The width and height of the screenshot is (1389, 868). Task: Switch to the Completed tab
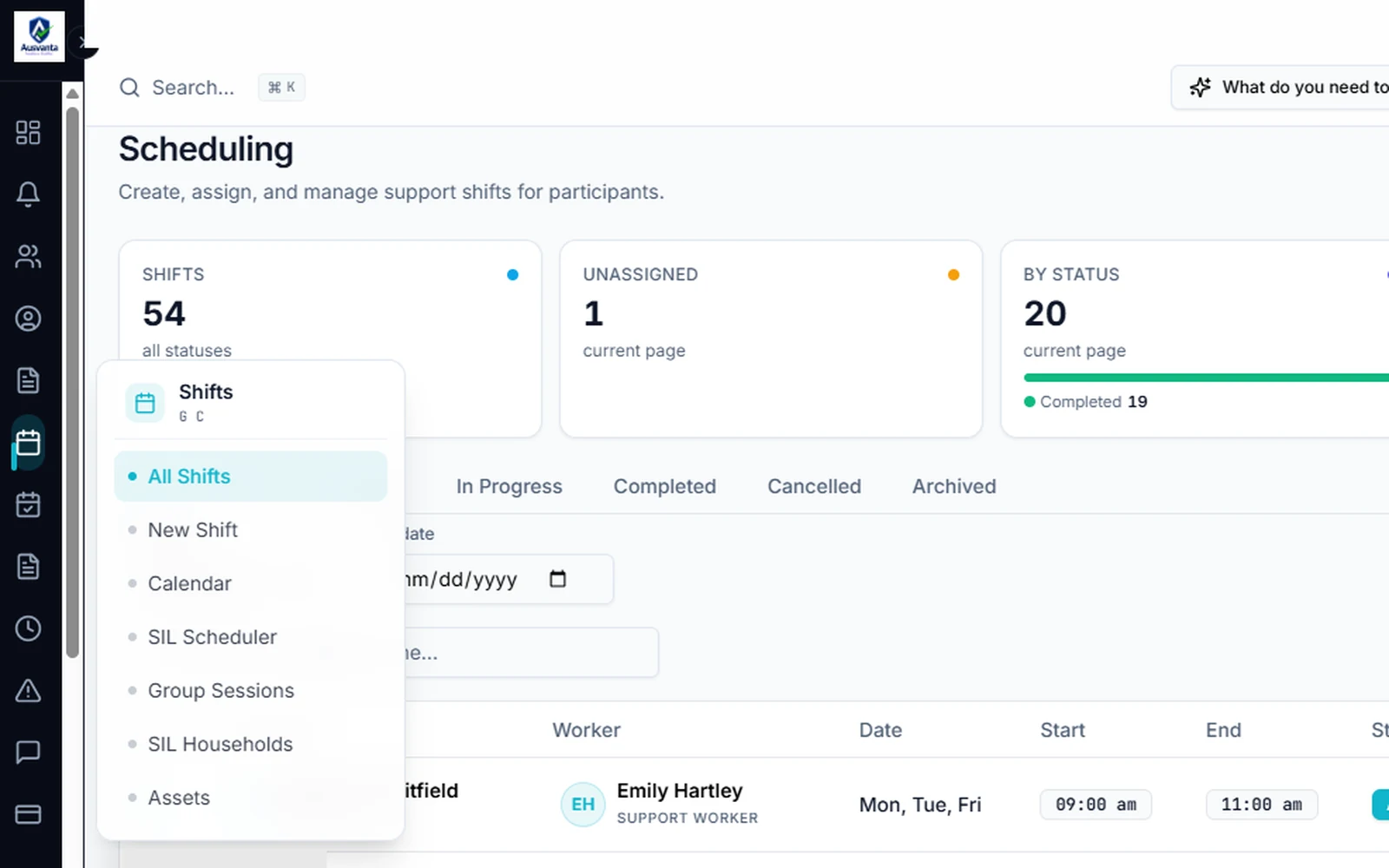(665, 486)
